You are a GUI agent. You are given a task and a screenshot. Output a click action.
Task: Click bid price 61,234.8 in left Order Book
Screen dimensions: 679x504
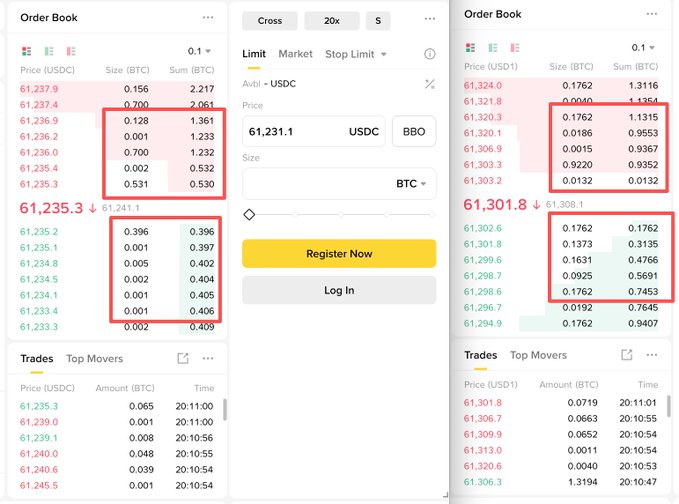(39, 263)
